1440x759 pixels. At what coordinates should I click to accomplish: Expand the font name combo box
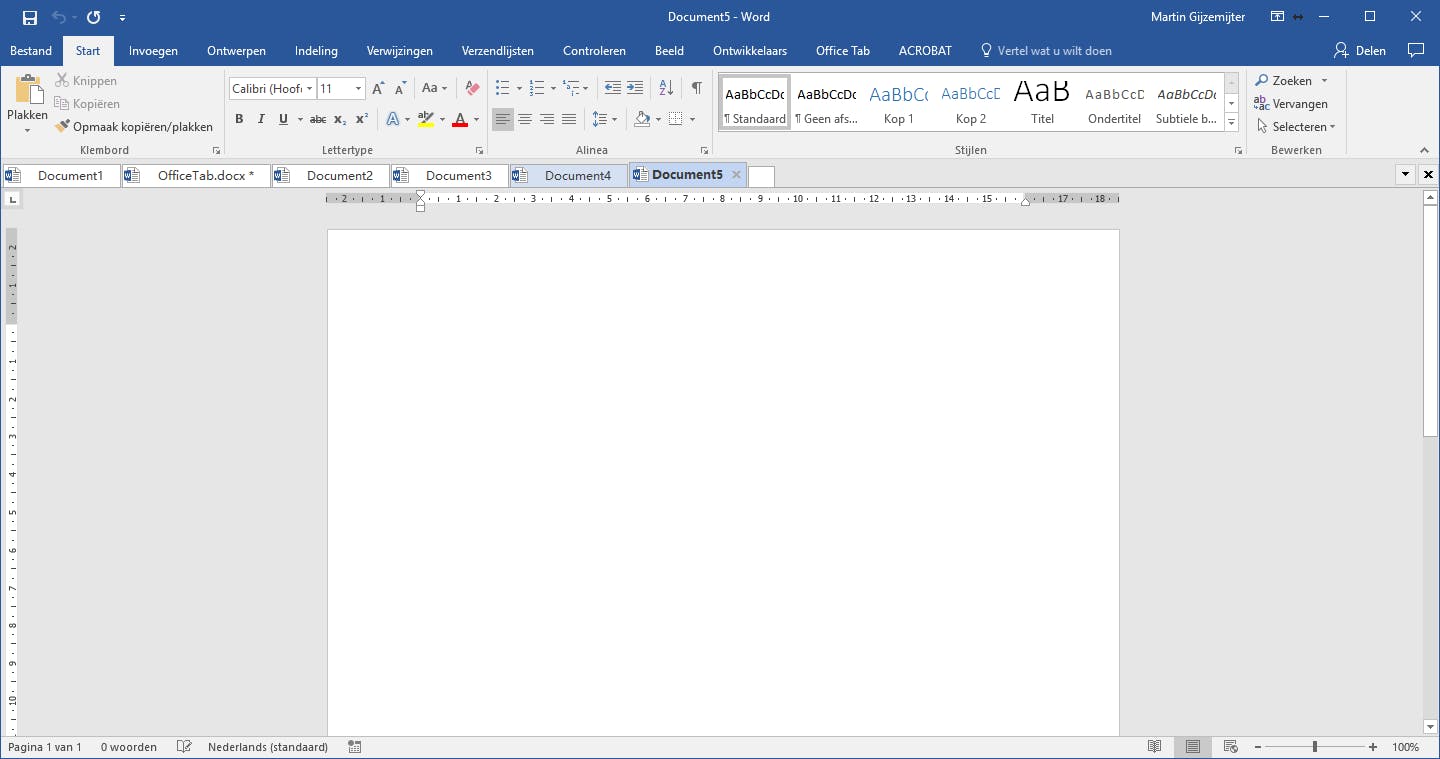309,89
